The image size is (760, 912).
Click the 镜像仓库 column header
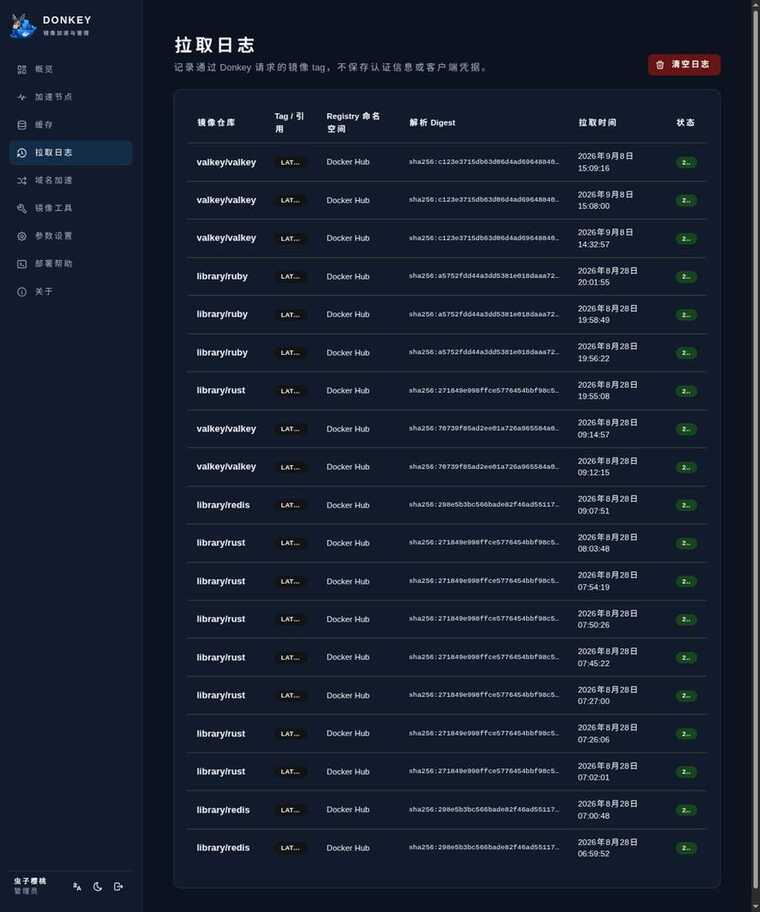point(216,123)
